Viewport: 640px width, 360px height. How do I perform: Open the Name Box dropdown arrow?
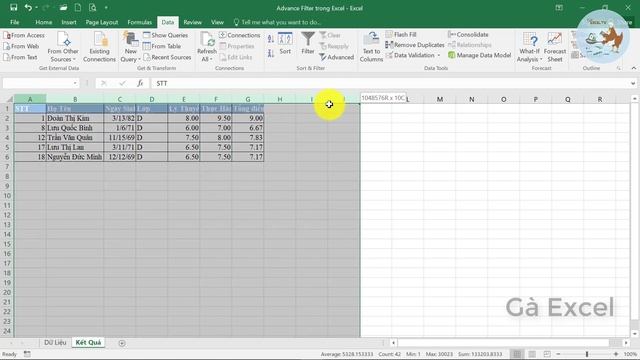coord(75,83)
